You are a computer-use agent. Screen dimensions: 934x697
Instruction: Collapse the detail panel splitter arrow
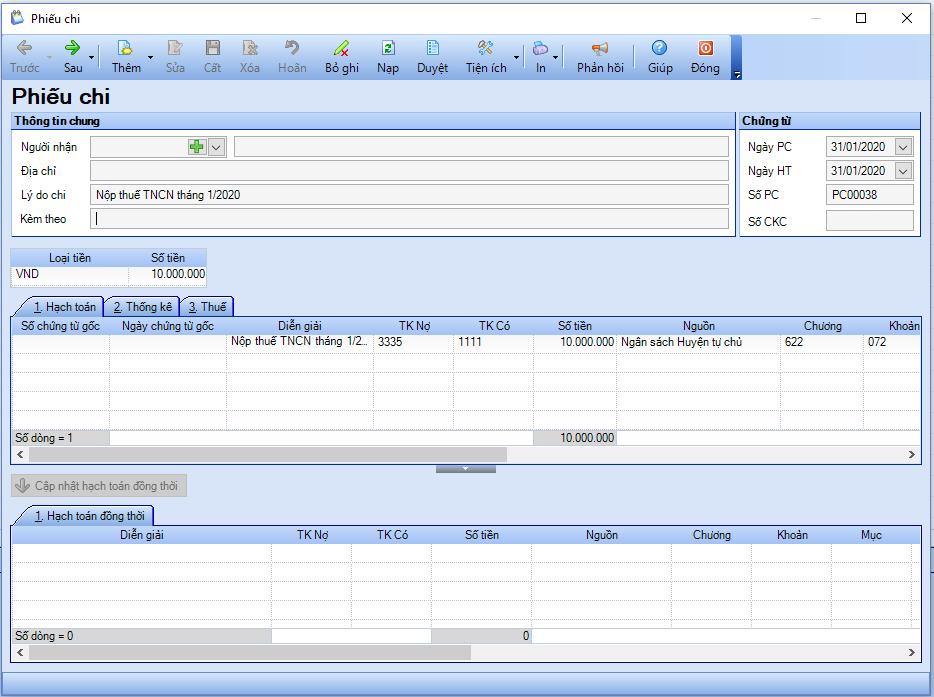[466, 469]
